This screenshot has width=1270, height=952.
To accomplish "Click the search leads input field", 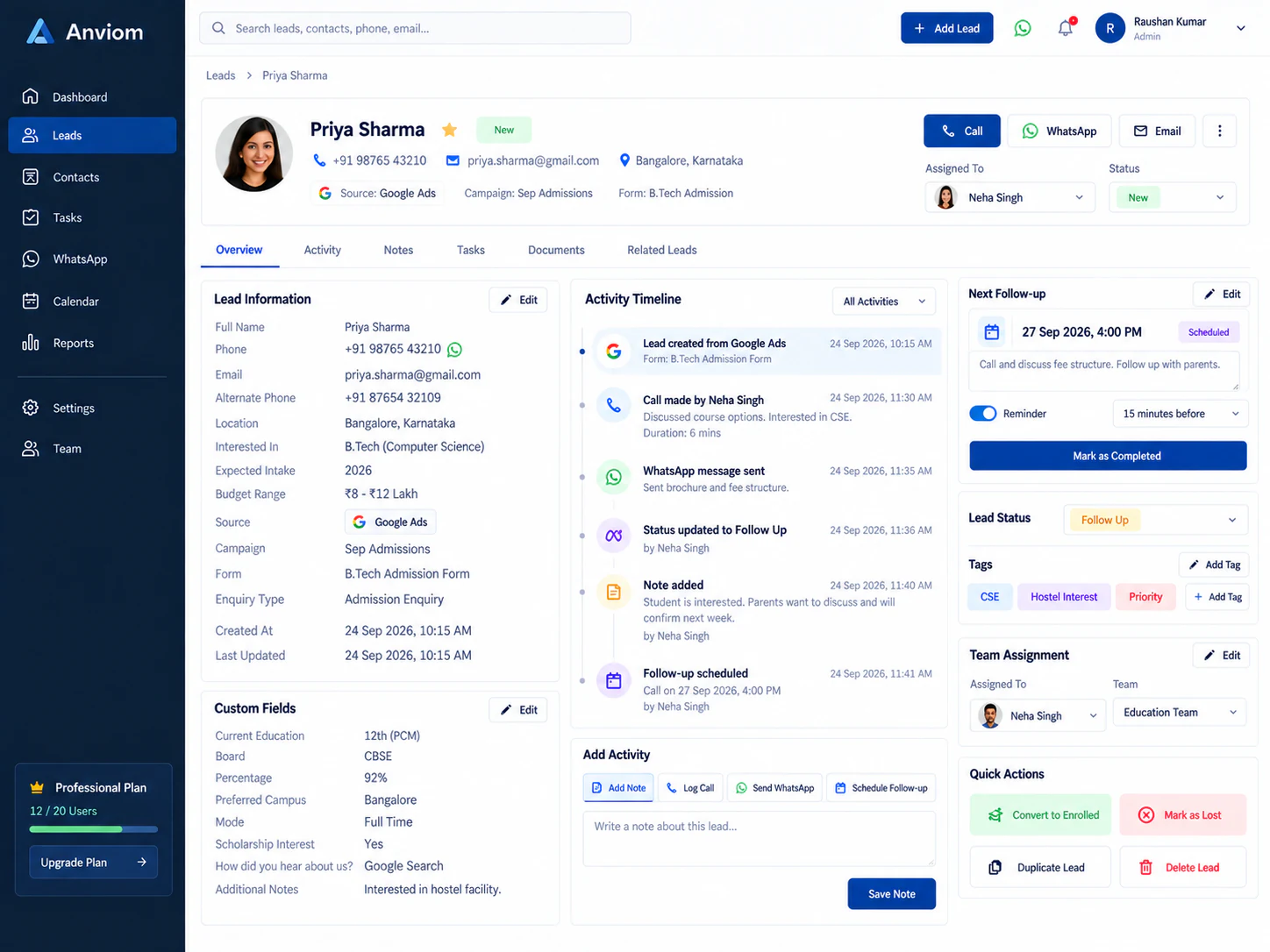I will 415,28.
